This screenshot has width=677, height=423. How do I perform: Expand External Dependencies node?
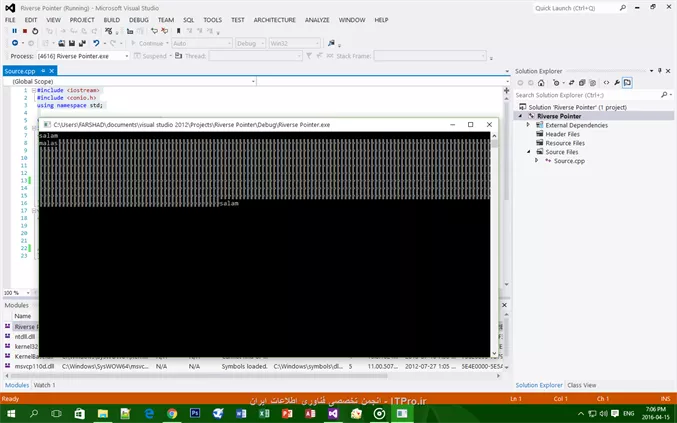click(x=528, y=125)
